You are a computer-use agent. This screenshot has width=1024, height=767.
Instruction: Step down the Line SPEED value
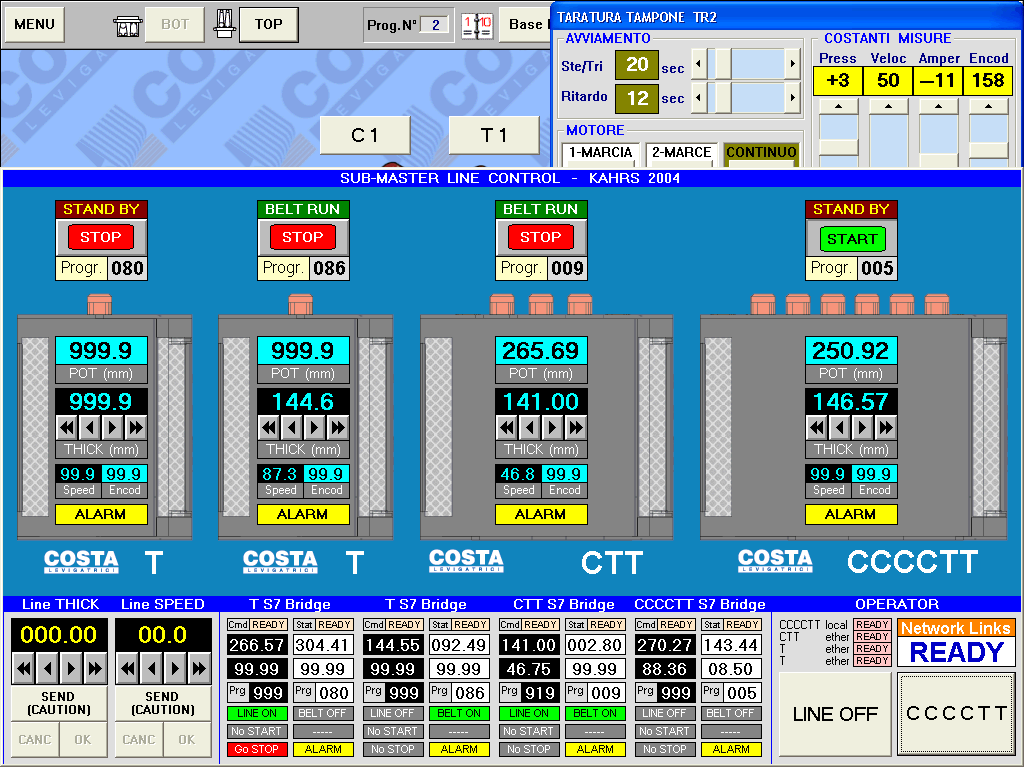pos(152,668)
